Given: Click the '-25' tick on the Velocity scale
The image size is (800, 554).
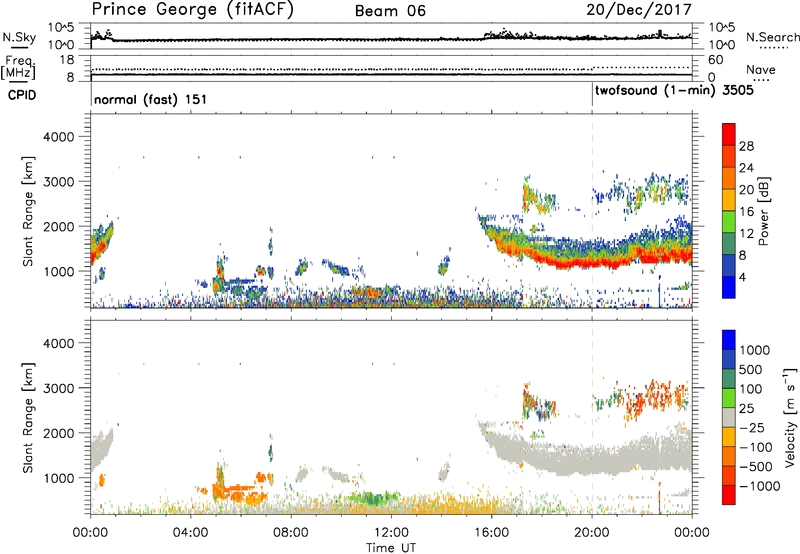Looking at the screenshot, I should tap(752, 427).
